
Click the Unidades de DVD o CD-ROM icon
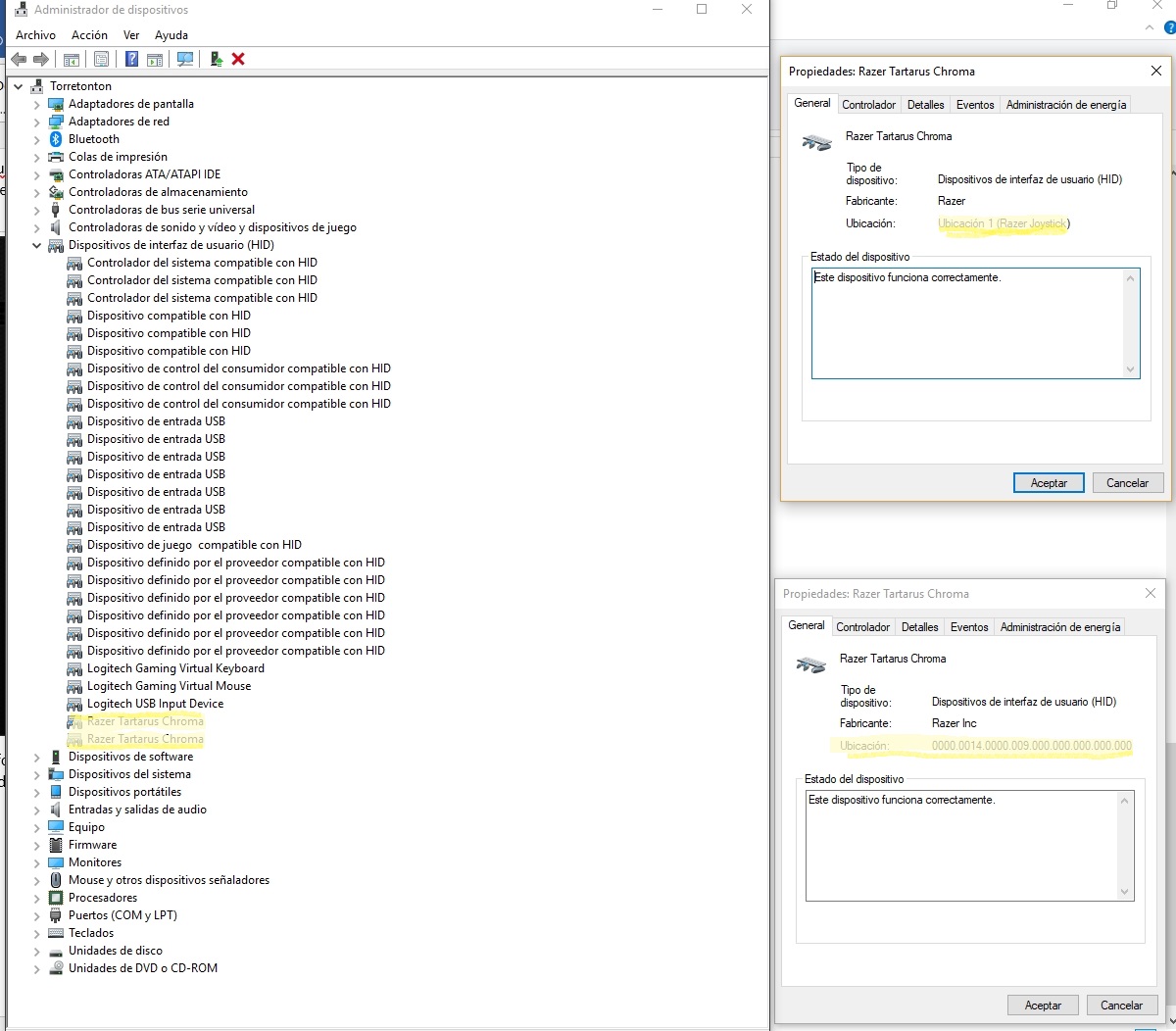click(56, 968)
